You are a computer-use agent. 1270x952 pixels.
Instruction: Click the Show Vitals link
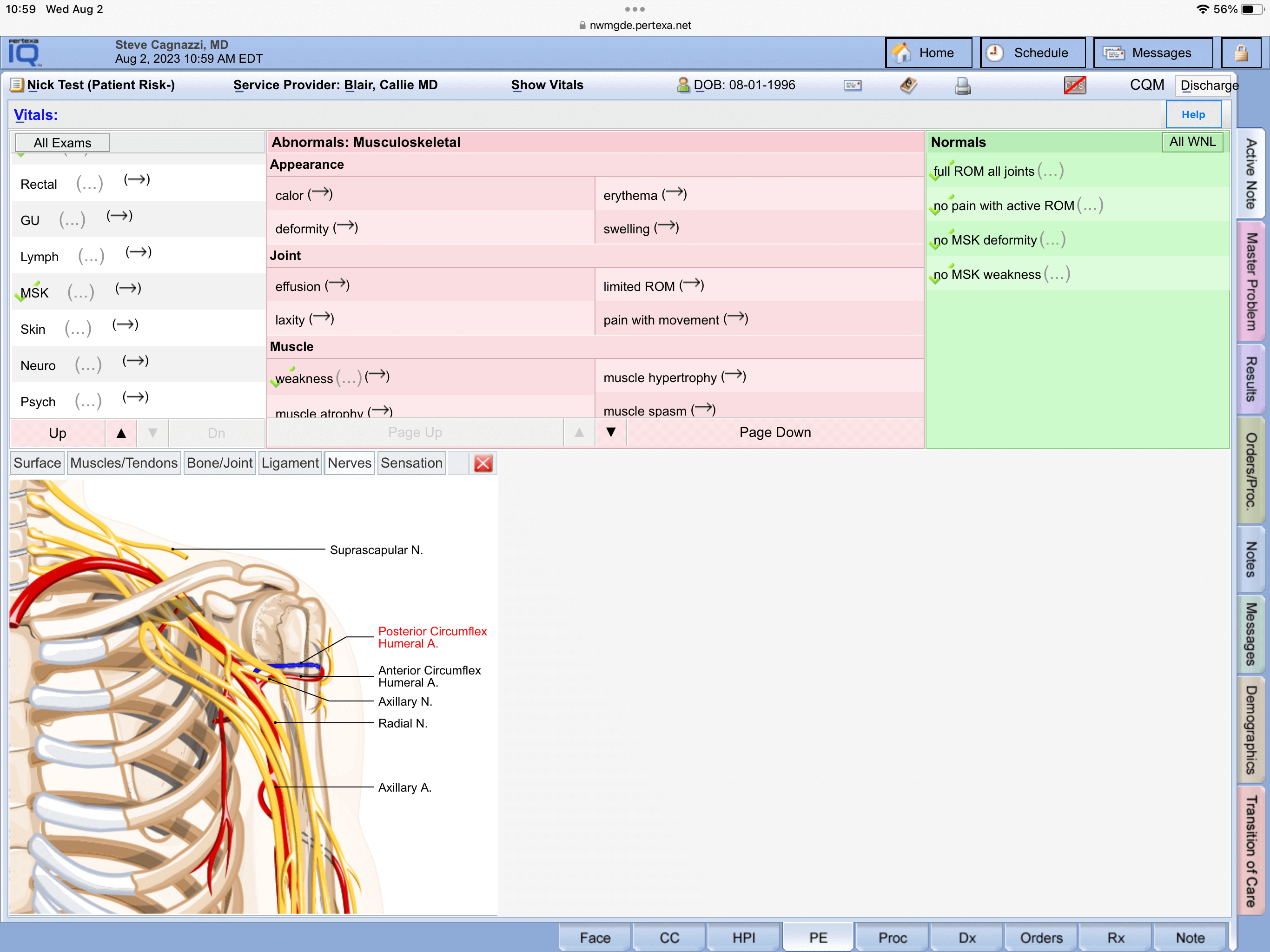547,85
